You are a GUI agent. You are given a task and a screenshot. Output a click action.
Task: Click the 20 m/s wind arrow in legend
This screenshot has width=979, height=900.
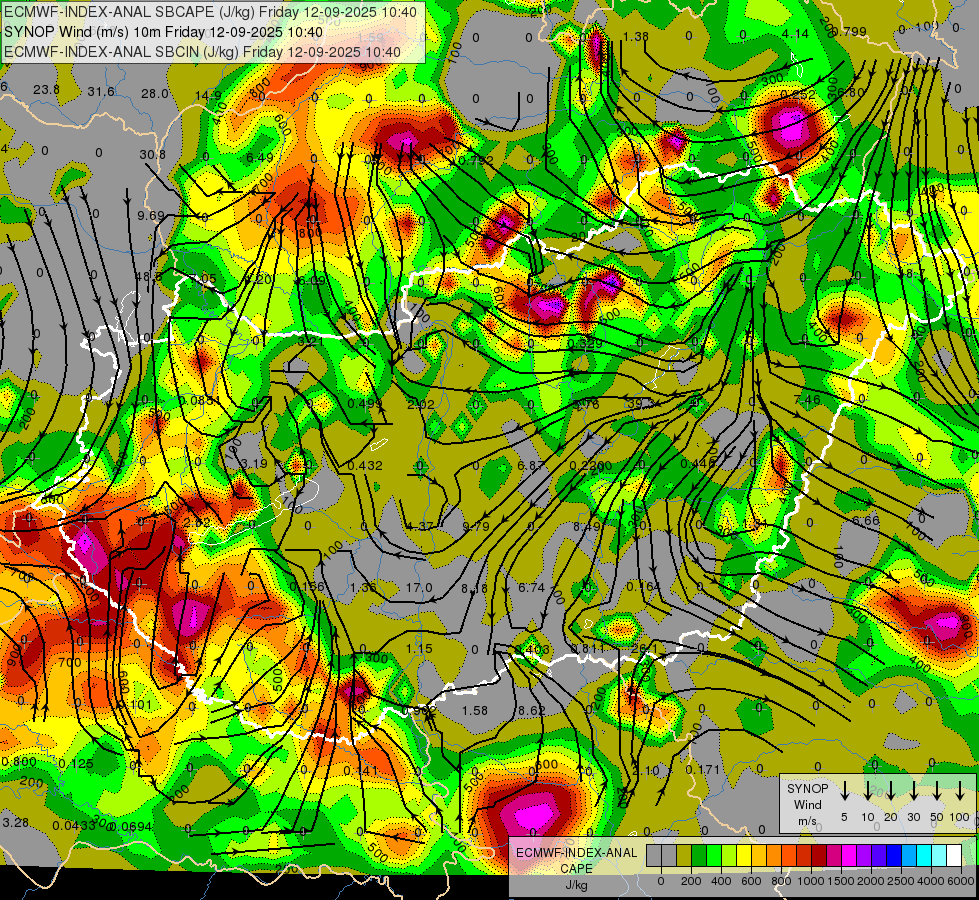click(890, 790)
